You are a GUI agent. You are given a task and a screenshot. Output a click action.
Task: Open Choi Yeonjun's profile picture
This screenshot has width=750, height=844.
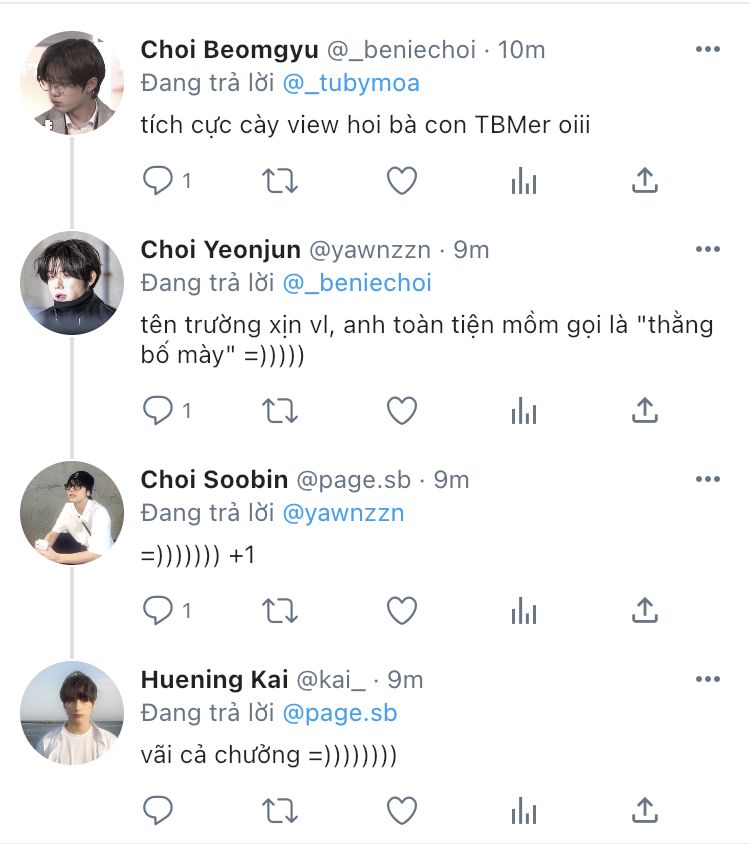pyautogui.click(x=72, y=283)
